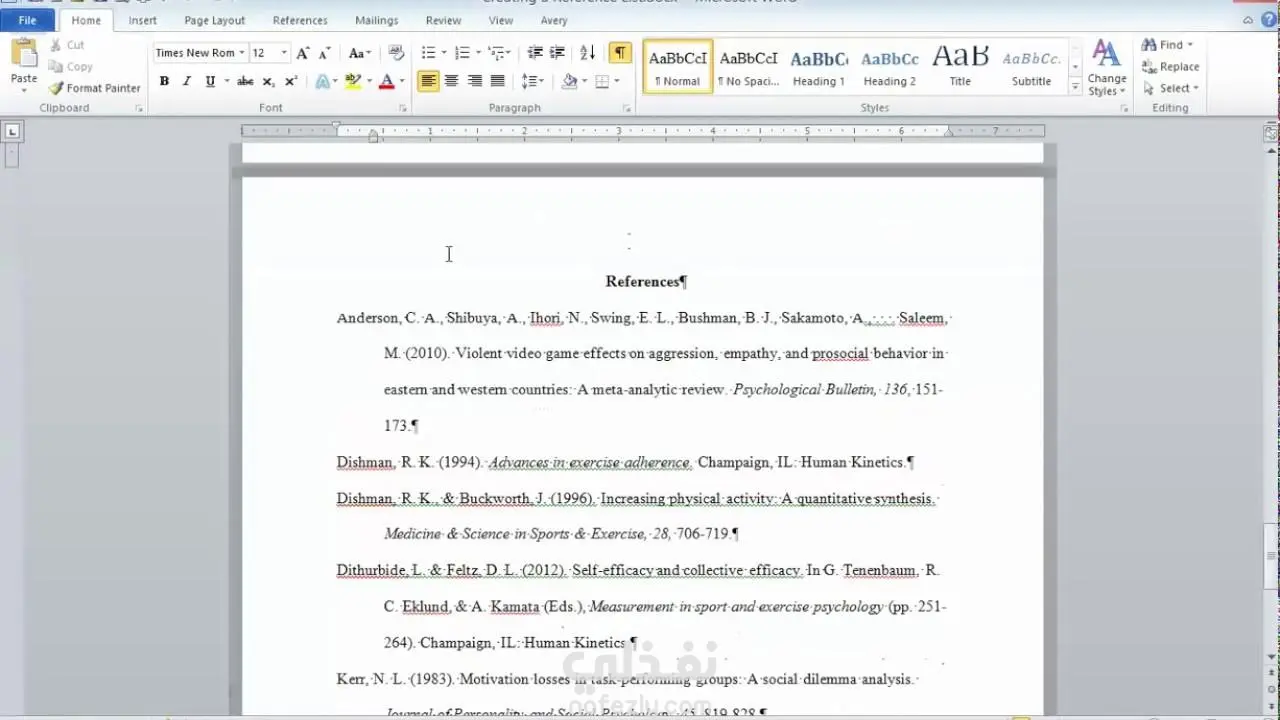
Task: Toggle Superscript formatting
Action: (x=291, y=81)
